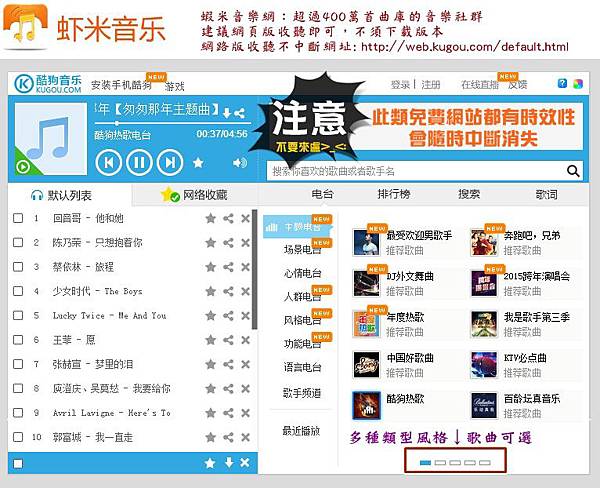The height and width of the screenshot is (488, 600).
Task: Open 酷狗热歌 station thumbnail
Action: pyautogui.click(x=366, y=406)
